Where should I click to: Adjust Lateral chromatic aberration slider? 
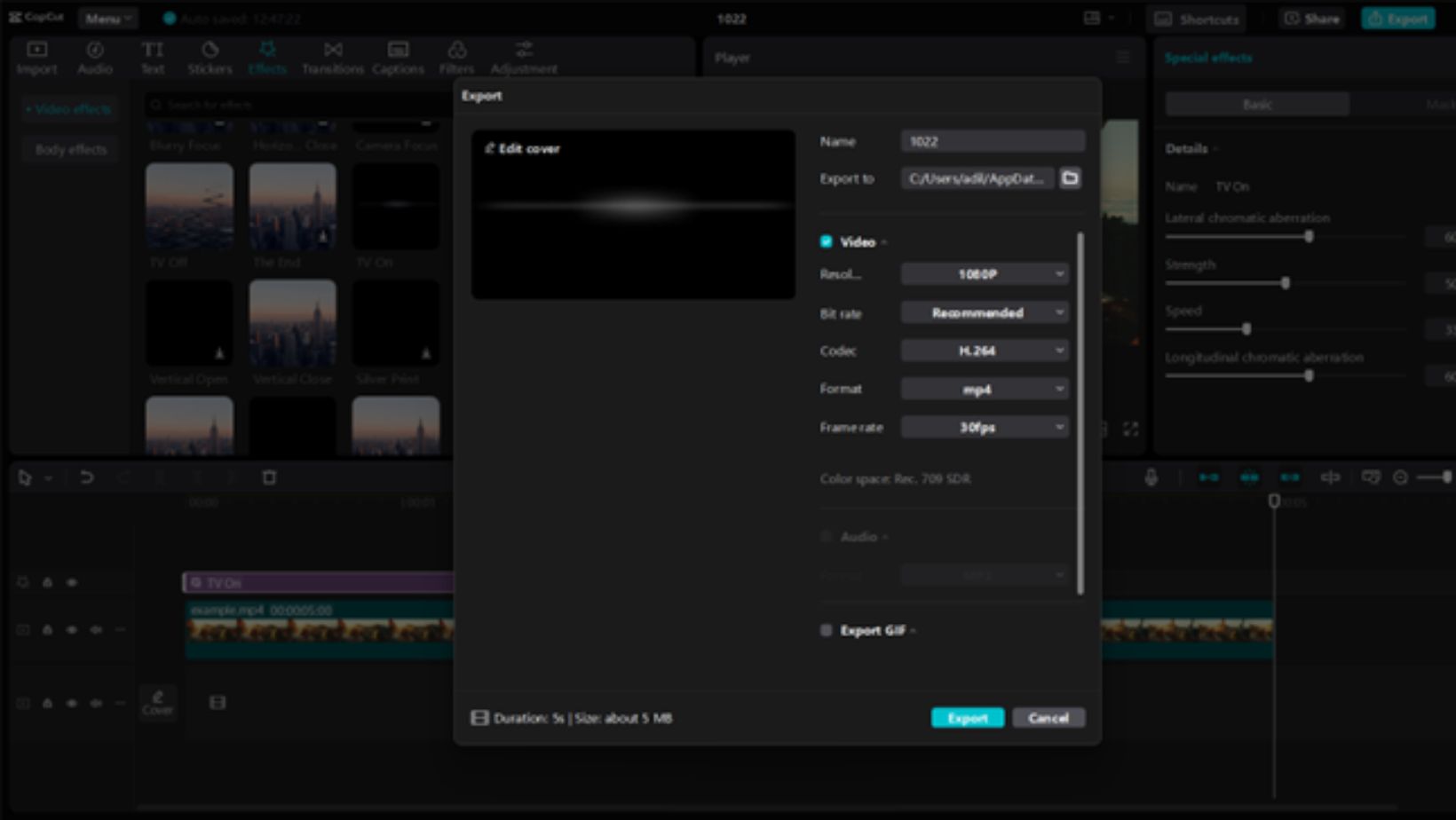[1309, 237]
